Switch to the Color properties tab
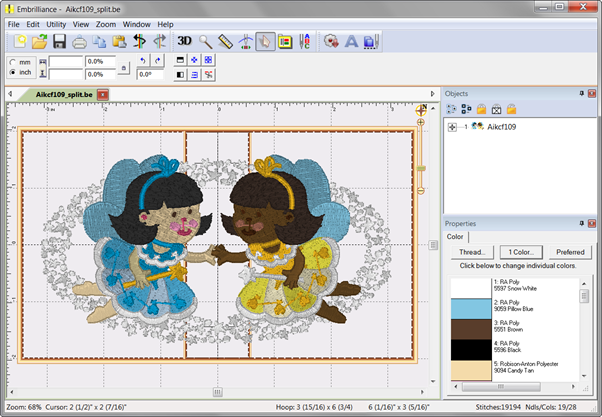 [454, 237]
